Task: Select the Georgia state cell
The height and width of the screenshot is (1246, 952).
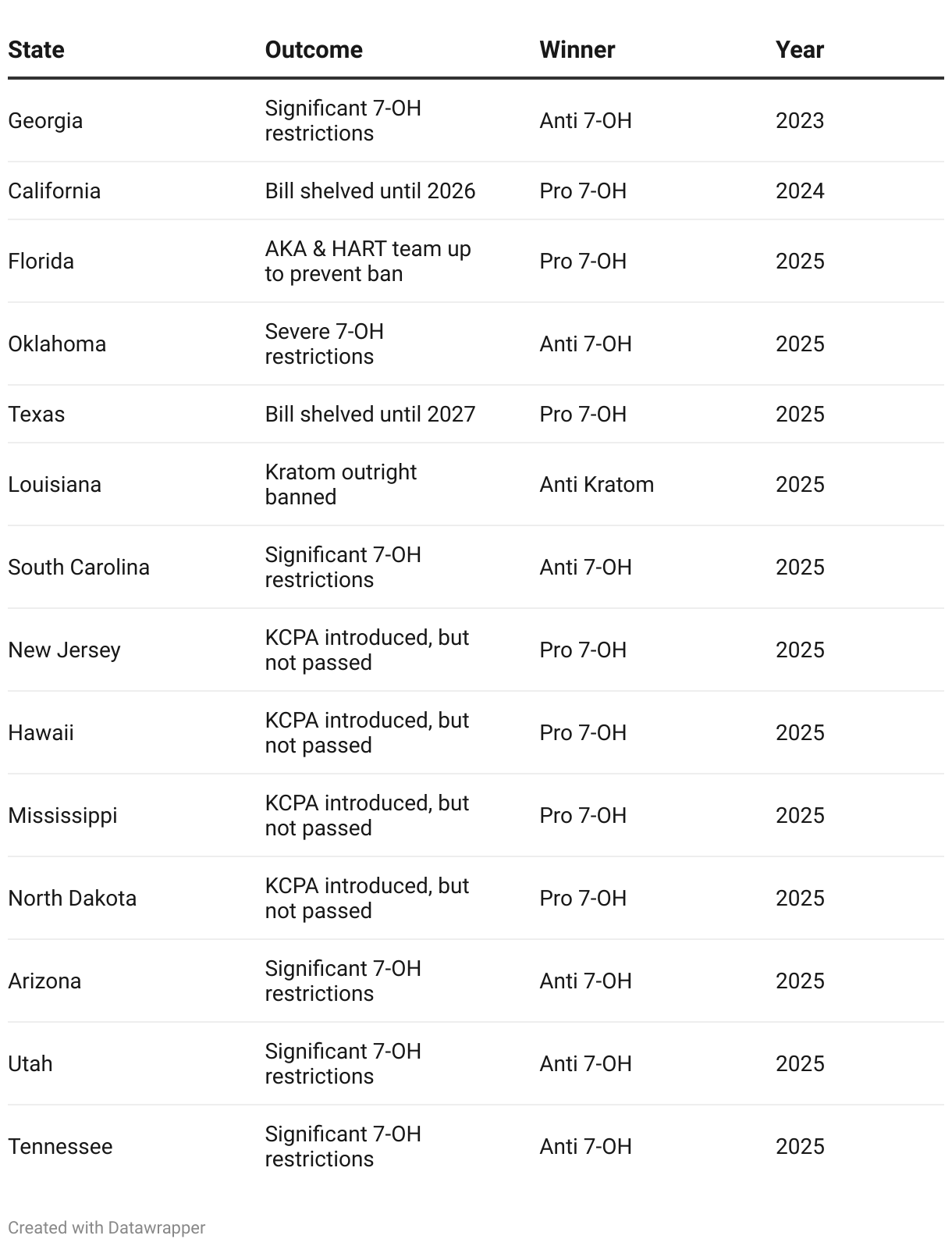Action: click(x=45, y=121)
